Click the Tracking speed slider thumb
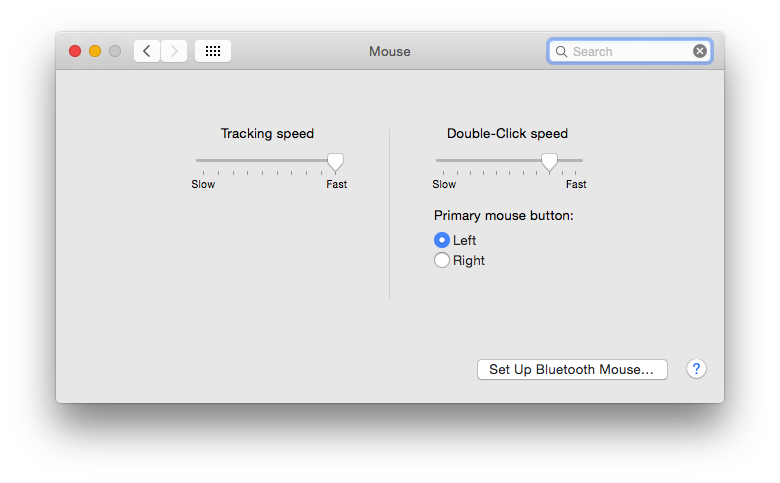Image resolution: width=780 pixels, height=483 pixels. click(x=336, y=161)
